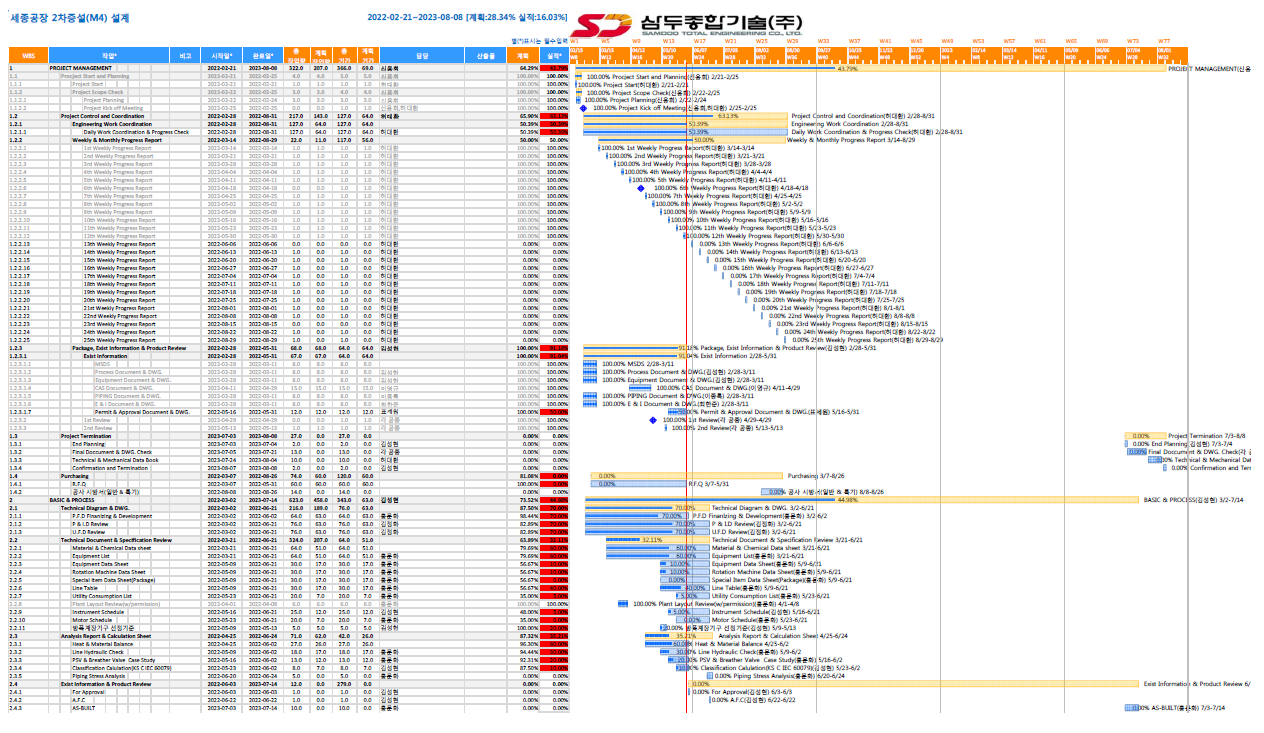The image size is (1264, 733).
Task: Click the title "세종공장 2차증설(M4) 설계"
Action: pos(70,17)
